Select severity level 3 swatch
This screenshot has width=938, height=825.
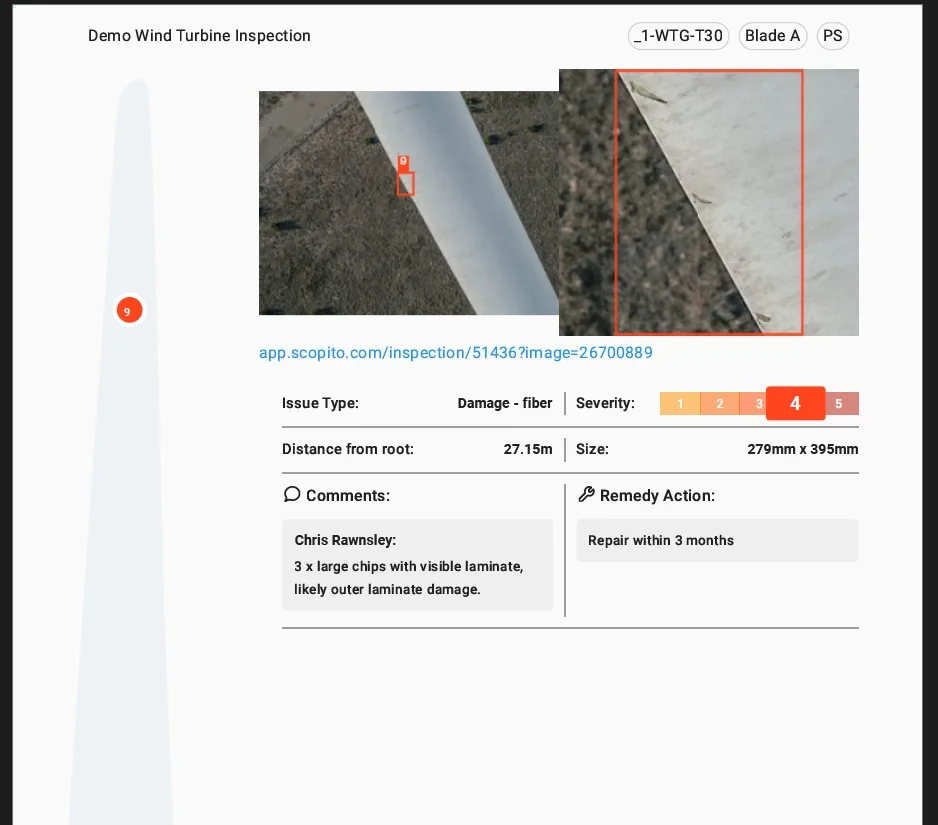click(x=754, y=404)
